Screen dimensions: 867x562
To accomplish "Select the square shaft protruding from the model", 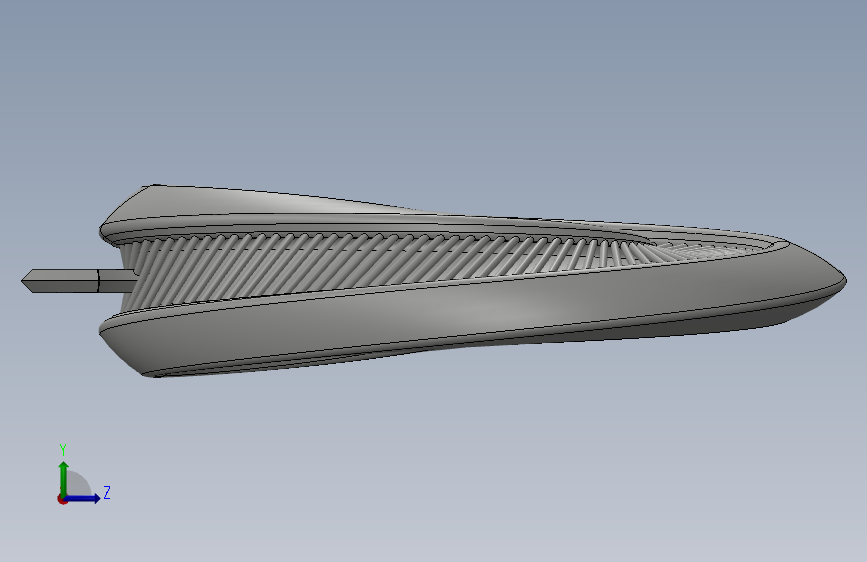I will point(77,281).
